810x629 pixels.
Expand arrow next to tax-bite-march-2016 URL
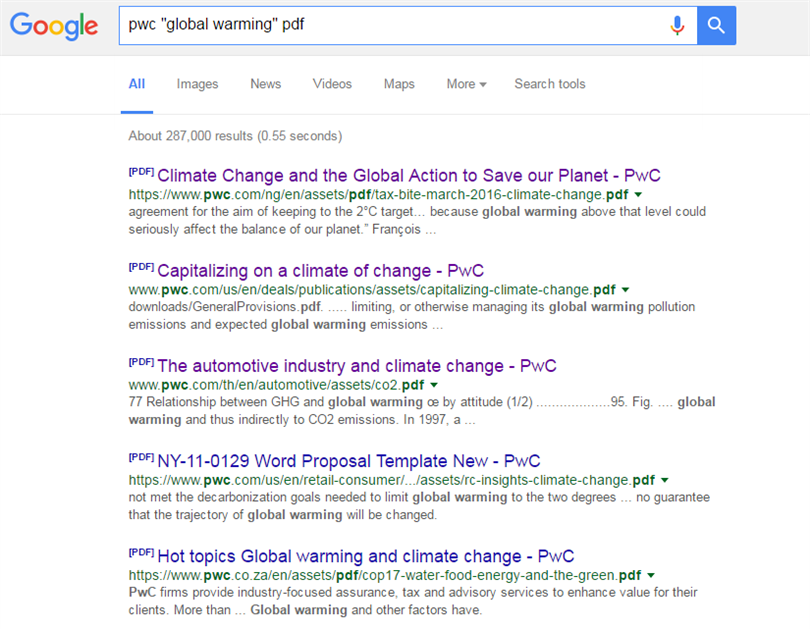(x=638, y=195)
